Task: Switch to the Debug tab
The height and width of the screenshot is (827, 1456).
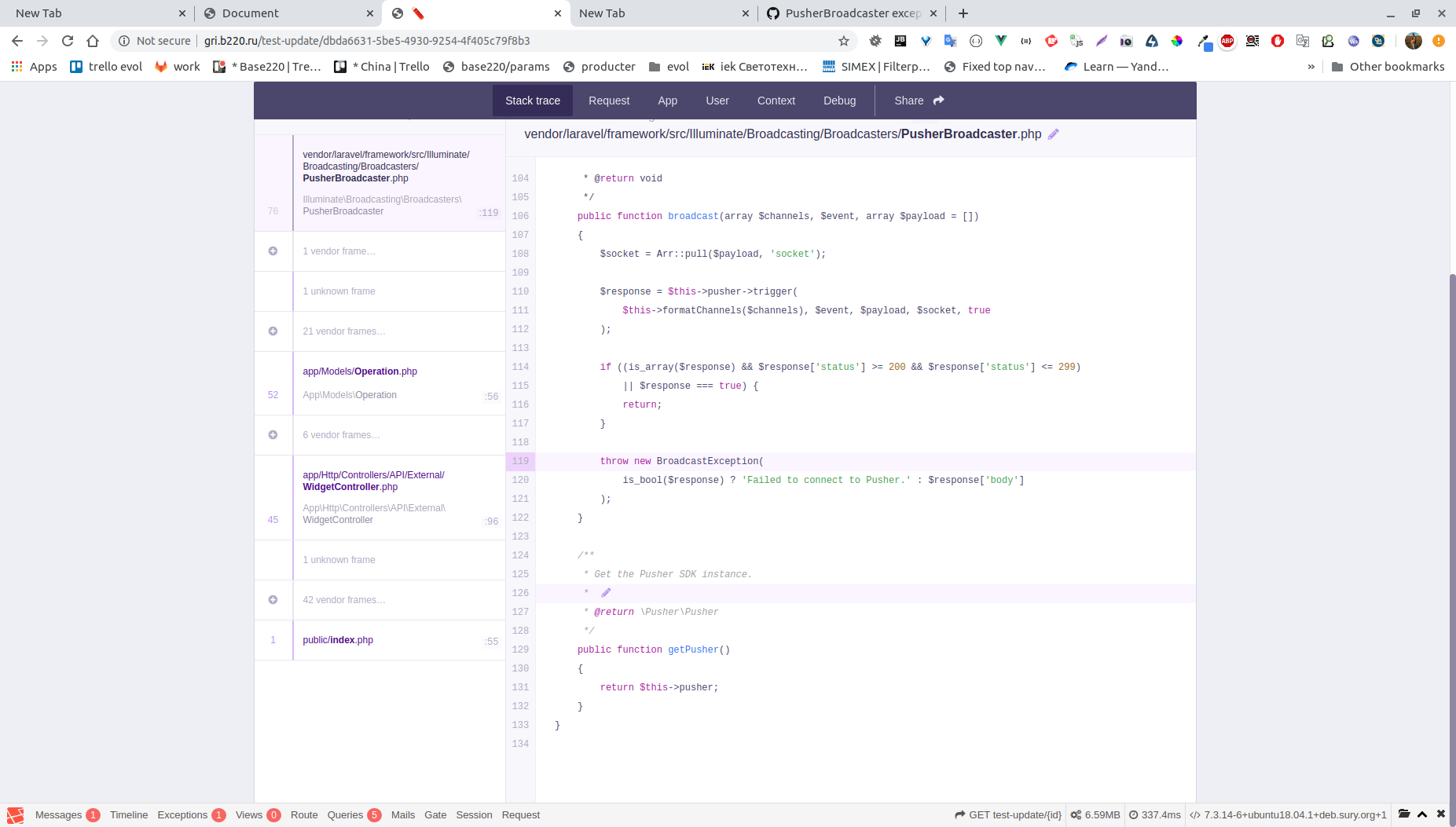Action: tap(840, 101)
